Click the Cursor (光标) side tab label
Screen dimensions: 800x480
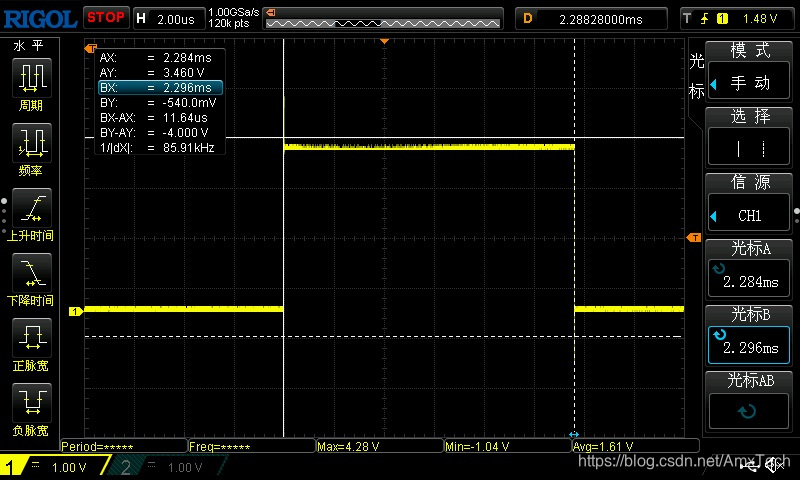(696, 75)
